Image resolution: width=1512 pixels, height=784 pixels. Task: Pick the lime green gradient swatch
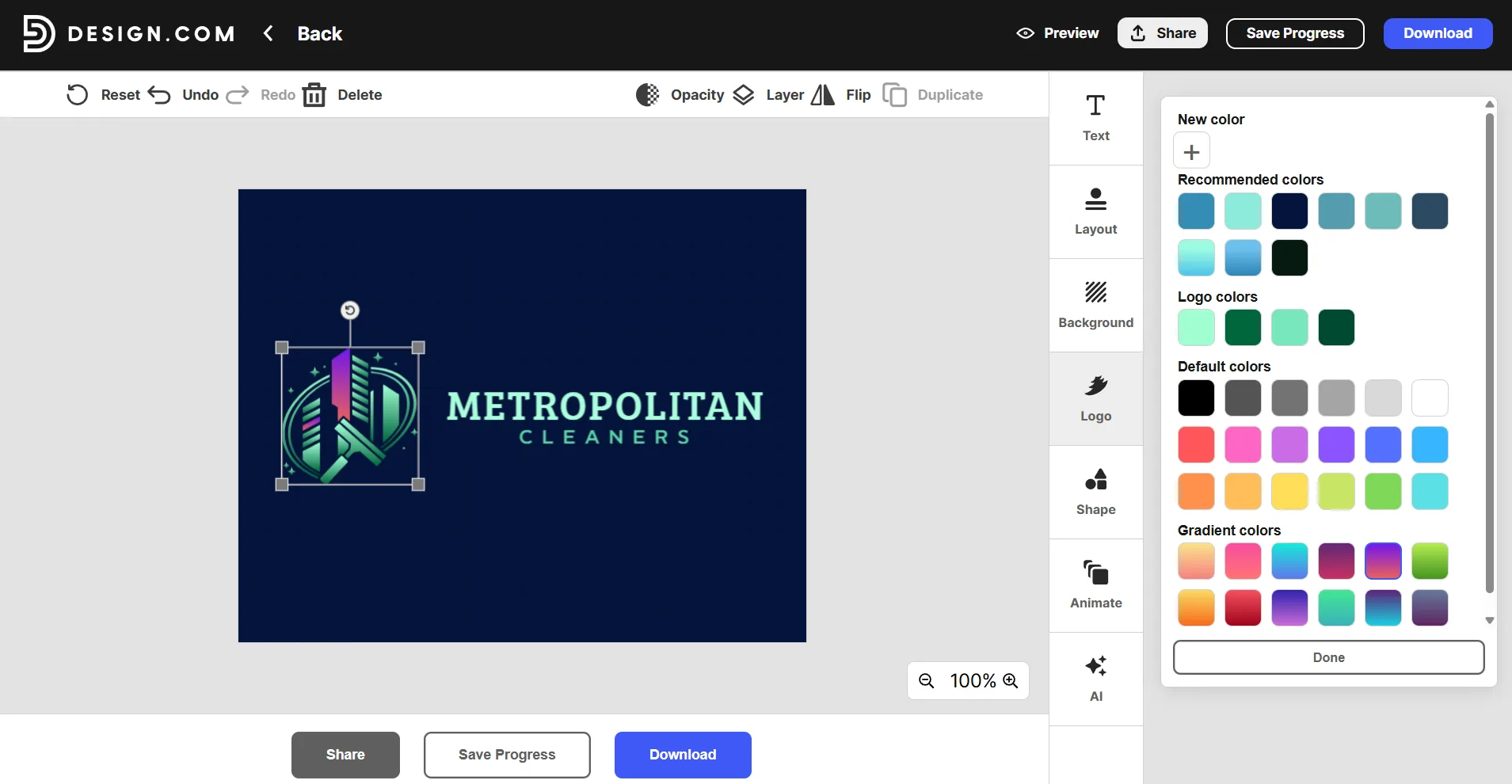point(1430,561)
